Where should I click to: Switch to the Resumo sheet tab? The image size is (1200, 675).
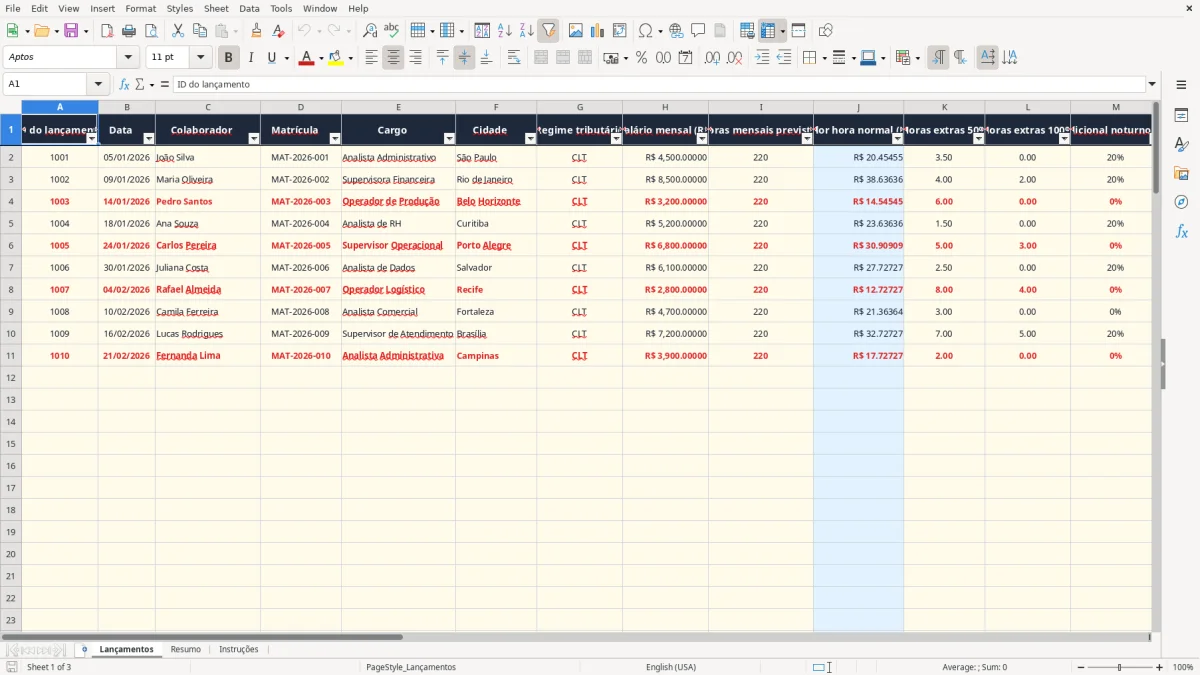(185, 650)
